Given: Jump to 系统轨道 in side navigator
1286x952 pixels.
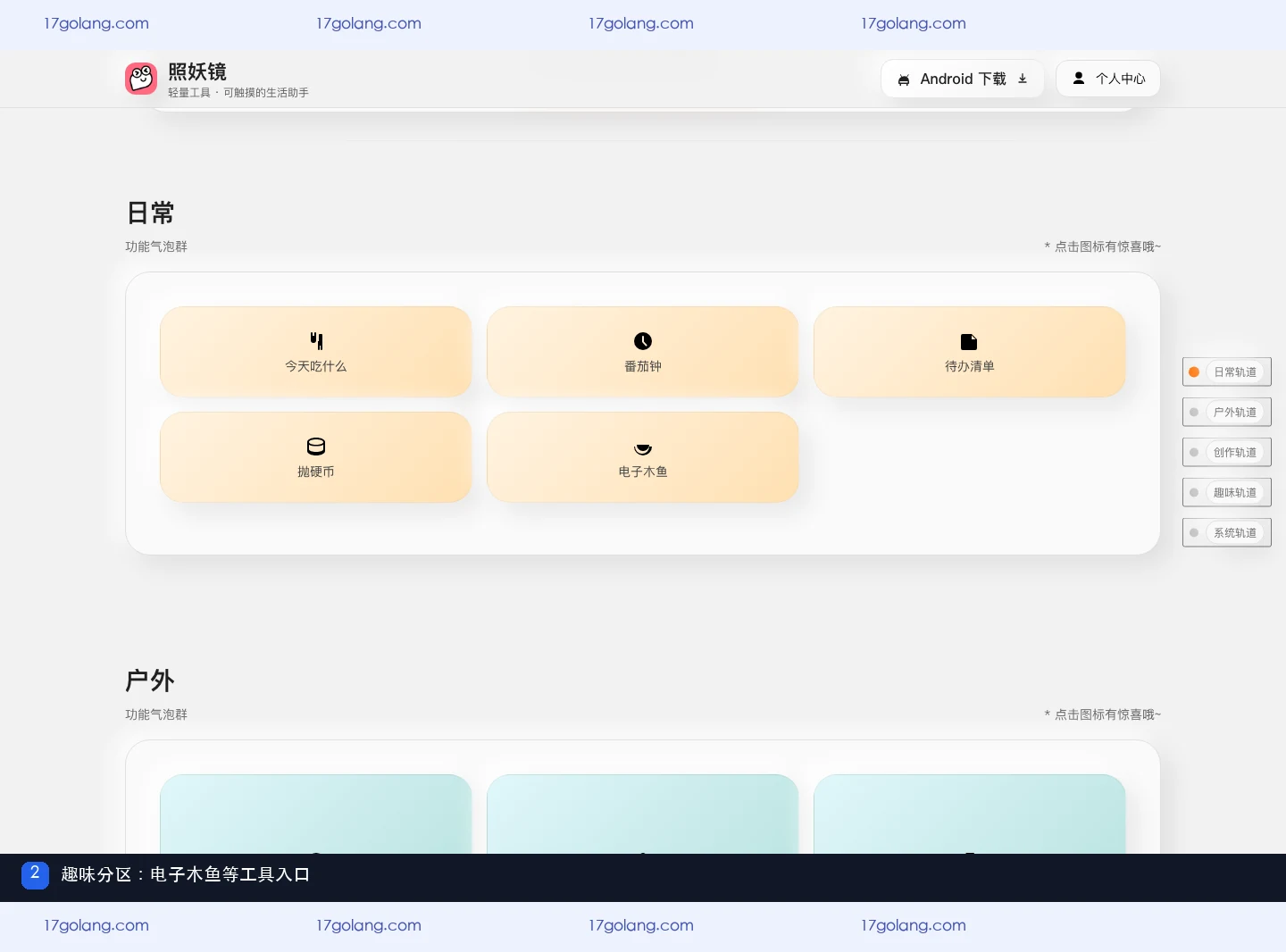Looking at the screenshot, I should pos(1227,532).
